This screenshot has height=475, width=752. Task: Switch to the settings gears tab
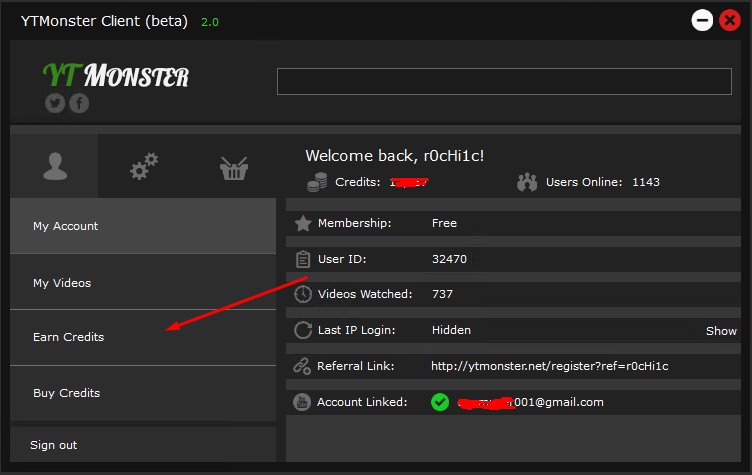(144, 166)
